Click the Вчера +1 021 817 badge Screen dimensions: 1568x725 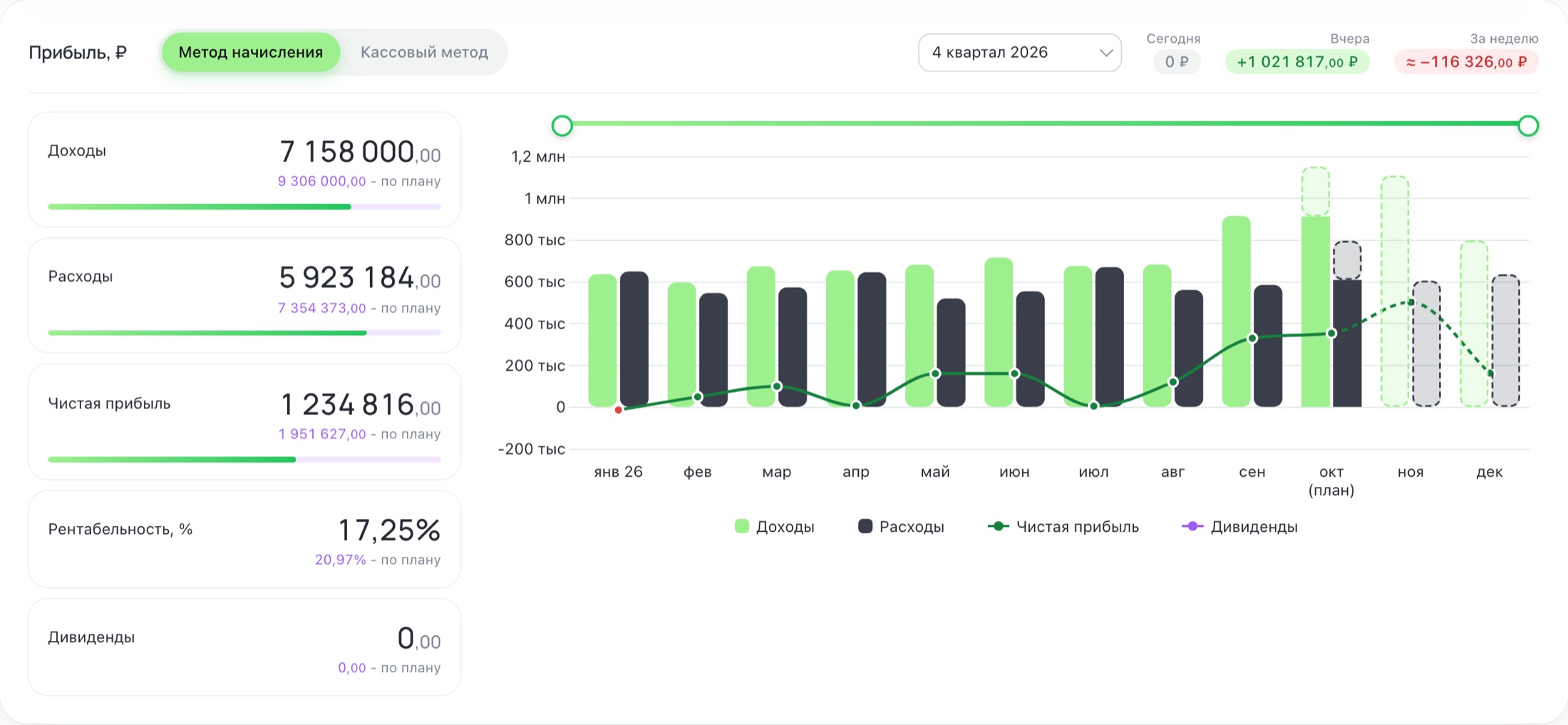pos(1297,62)
